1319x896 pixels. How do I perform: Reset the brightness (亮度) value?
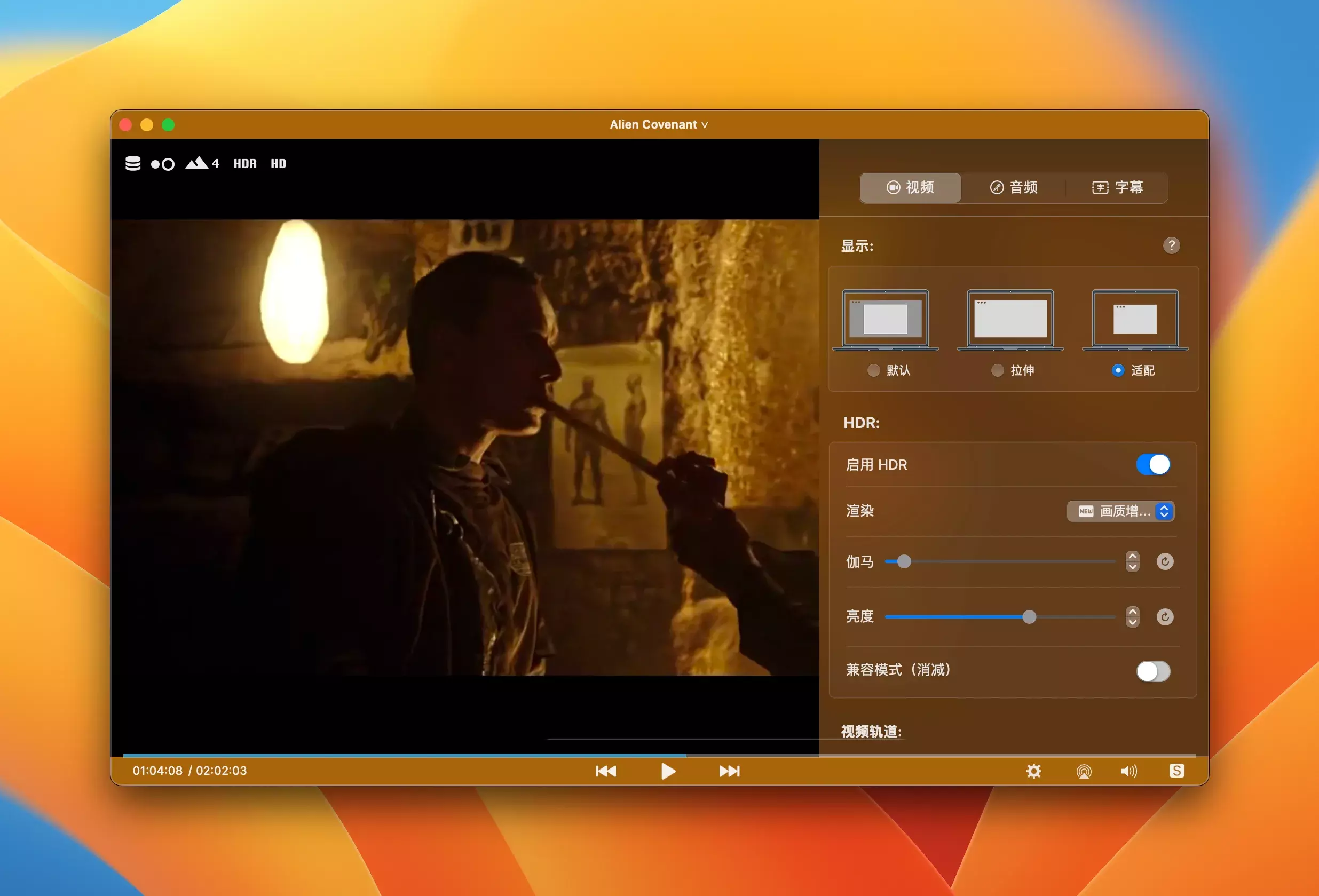(1165, 617)
